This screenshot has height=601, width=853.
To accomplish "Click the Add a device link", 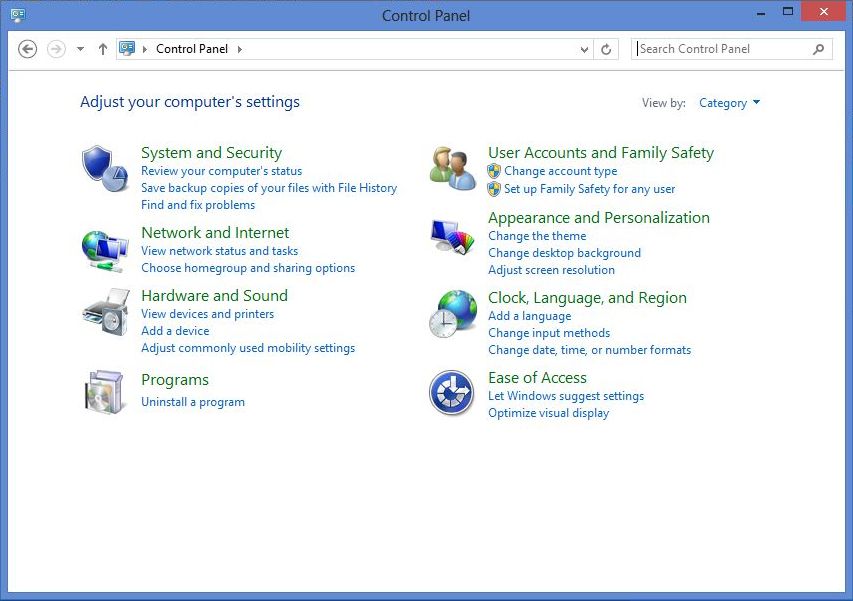I will 175,331.
